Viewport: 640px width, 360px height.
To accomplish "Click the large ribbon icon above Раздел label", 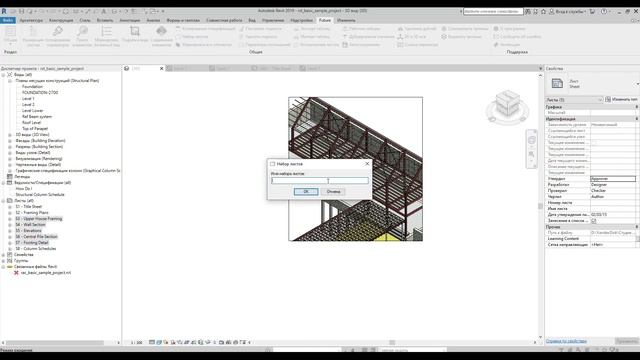I will tap(10, 32).
